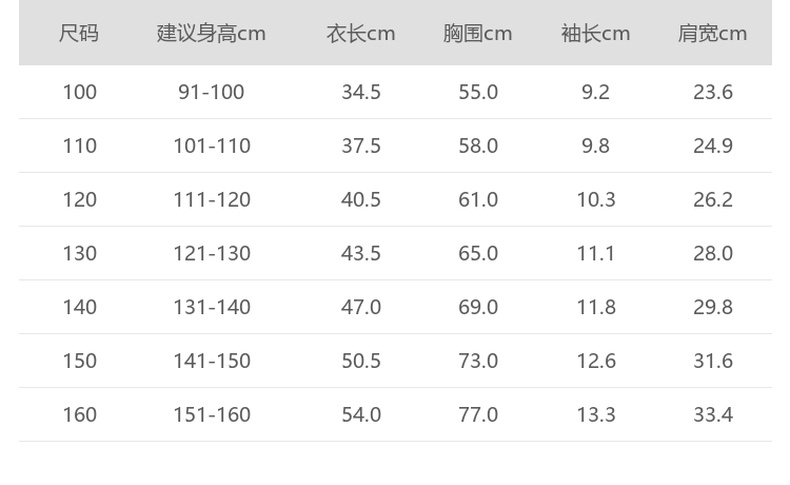Image resolution: width=790 pixels, height=485 pixels.
Task: Click the 建议身高cm column header
Action: click(211, 33)
